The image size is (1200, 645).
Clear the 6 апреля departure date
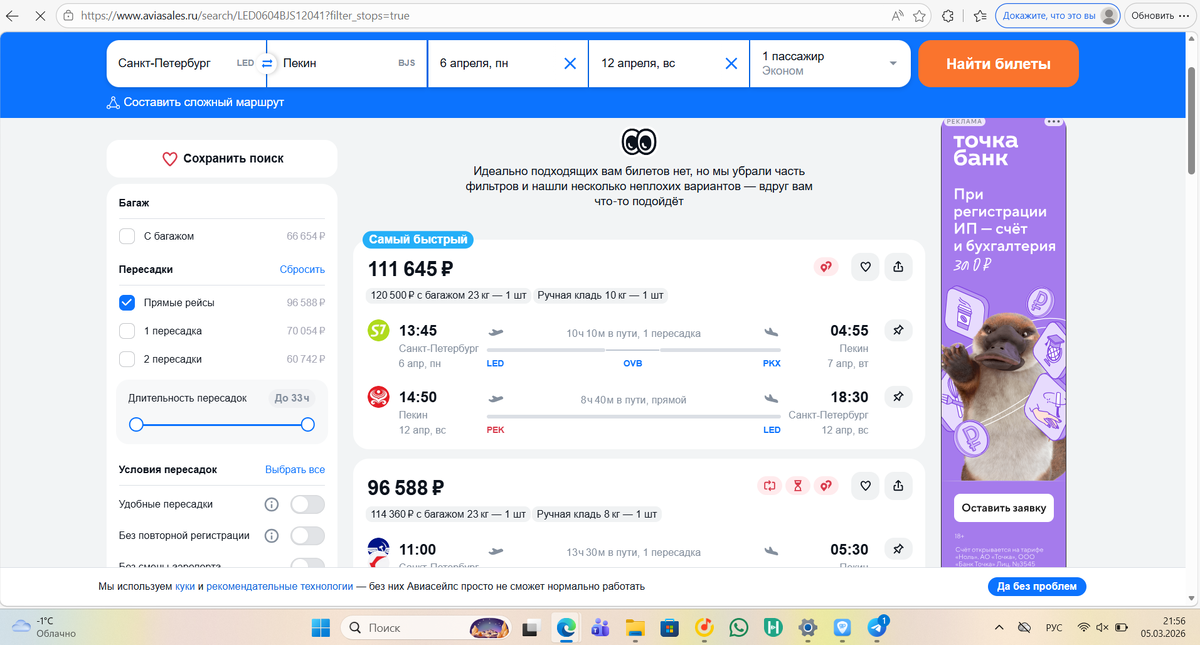pyautogui.click(x=570, y=63)
